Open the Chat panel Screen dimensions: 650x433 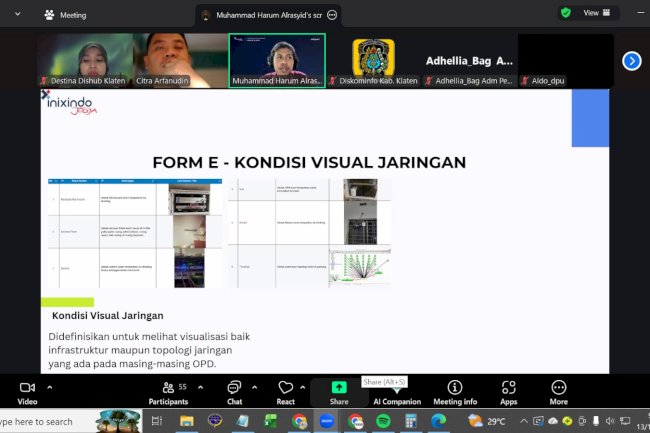235,393
